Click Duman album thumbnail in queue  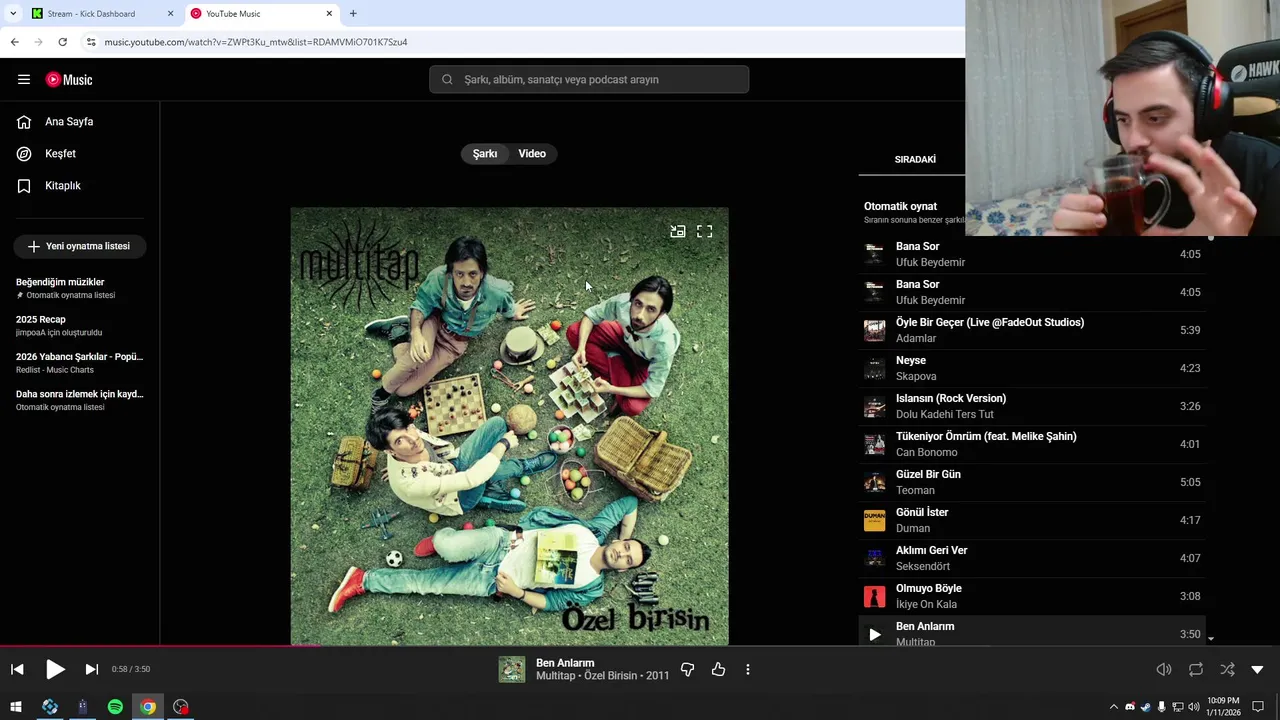[875, 520]
